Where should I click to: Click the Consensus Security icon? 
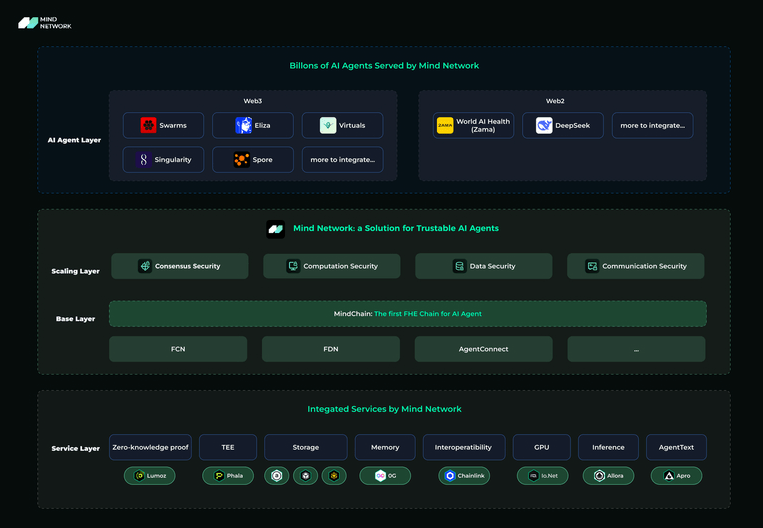click(145, 266)
